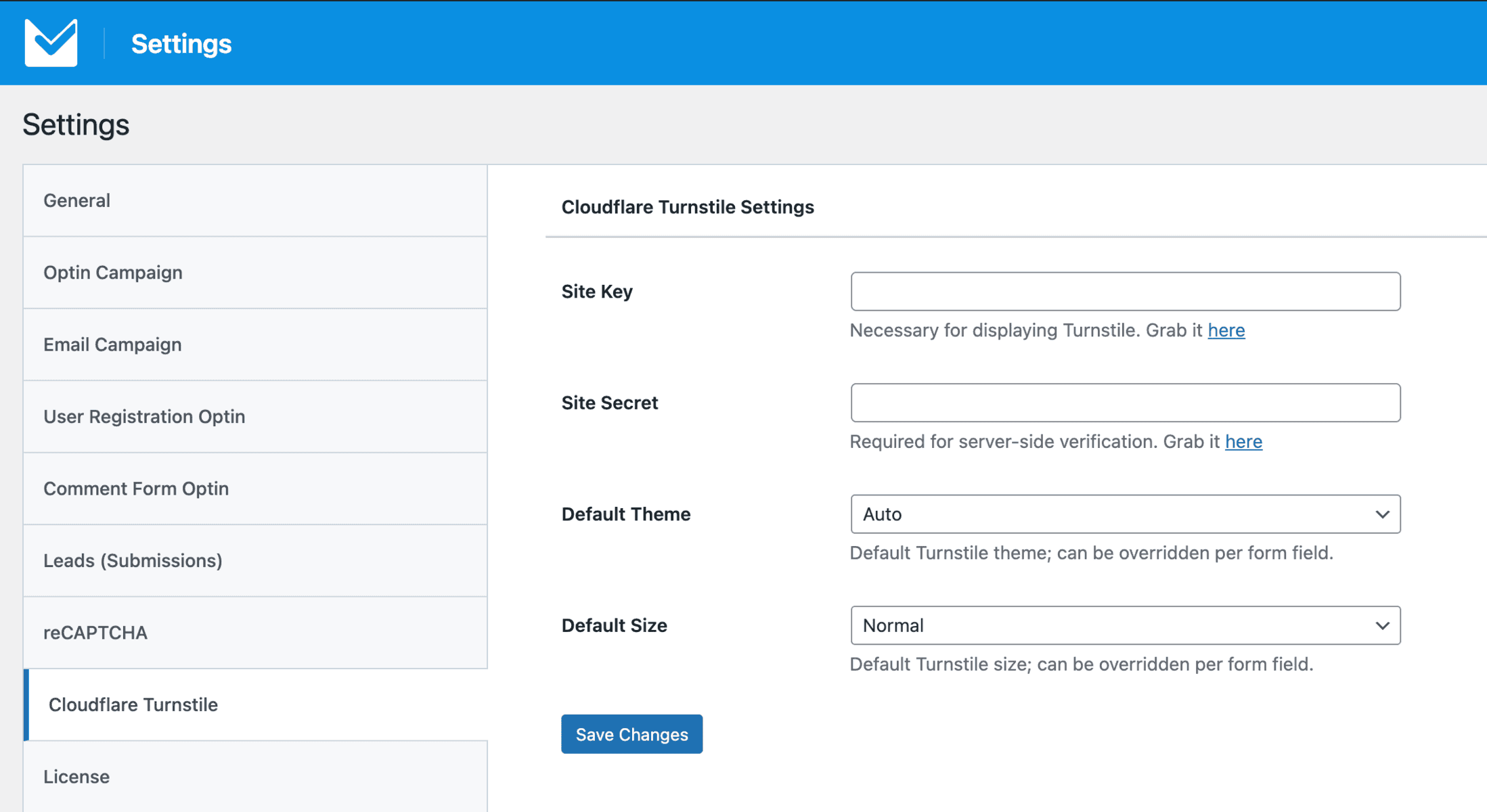Click the 'Default Turnstile theme' description text
Image resolution: width=1487 pixels, height=812 pixels.
pos(1092,553)
